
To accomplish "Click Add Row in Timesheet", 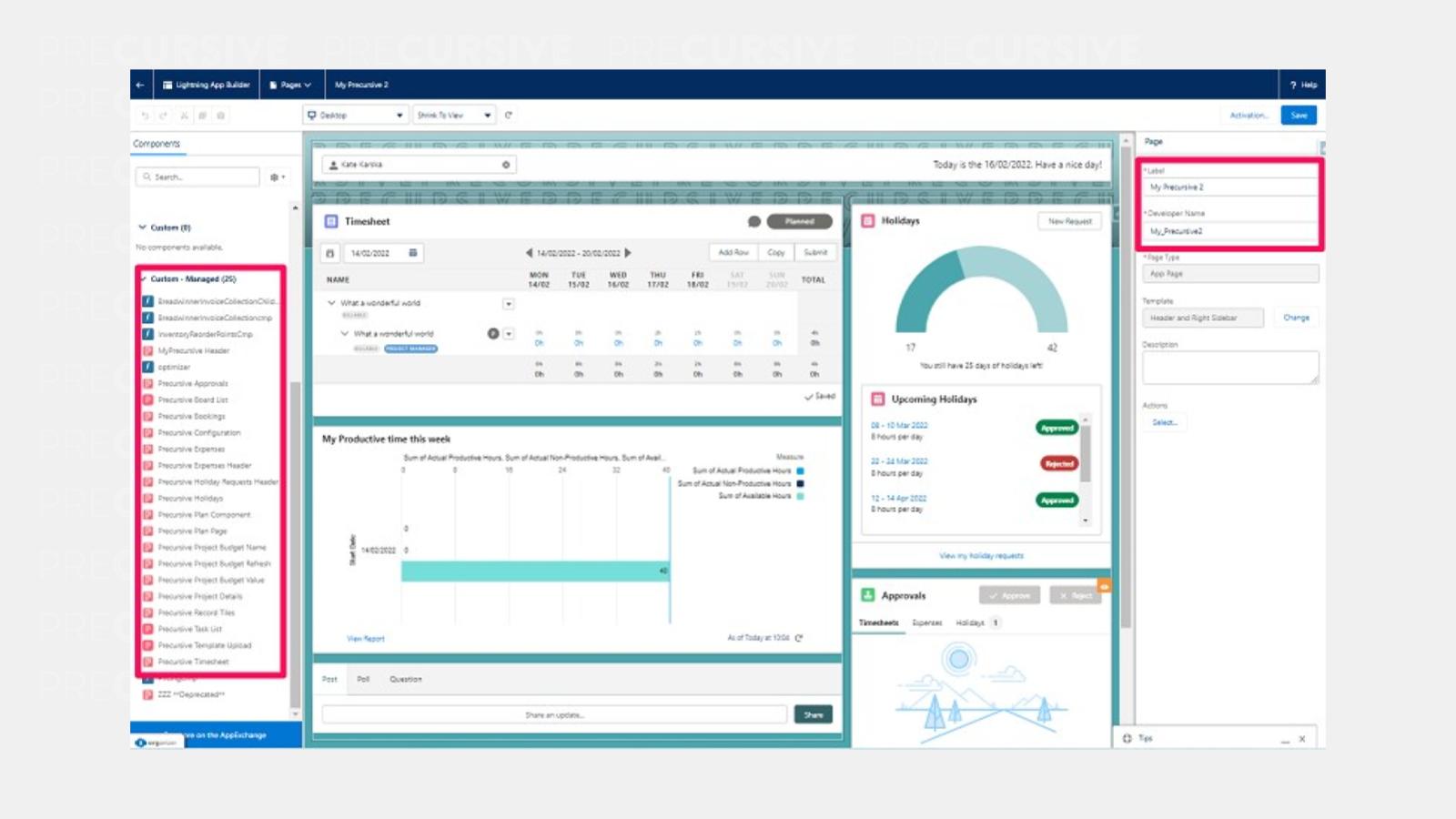I will tap(733, 252).
